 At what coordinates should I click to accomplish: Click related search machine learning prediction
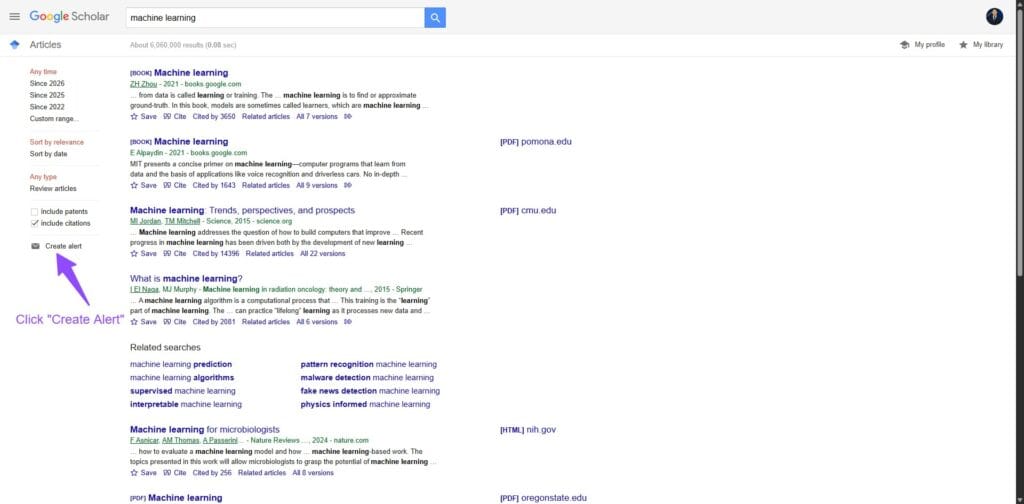click(x=181, y=364)
